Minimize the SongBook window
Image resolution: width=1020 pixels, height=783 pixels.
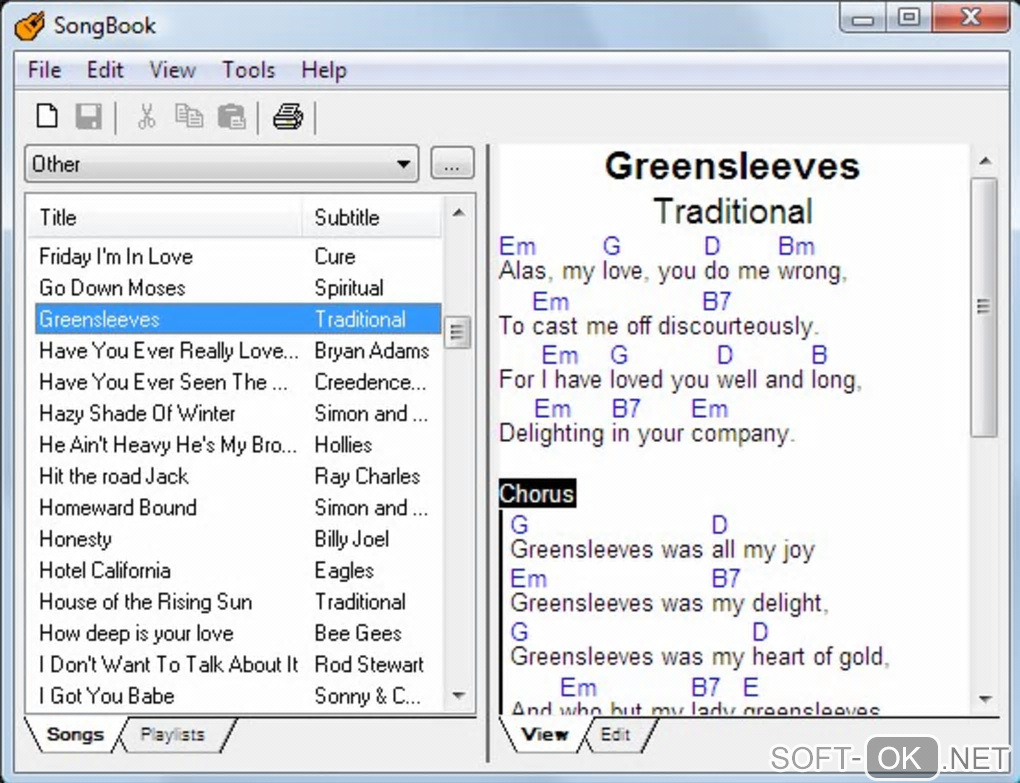[x=863, y=18]
